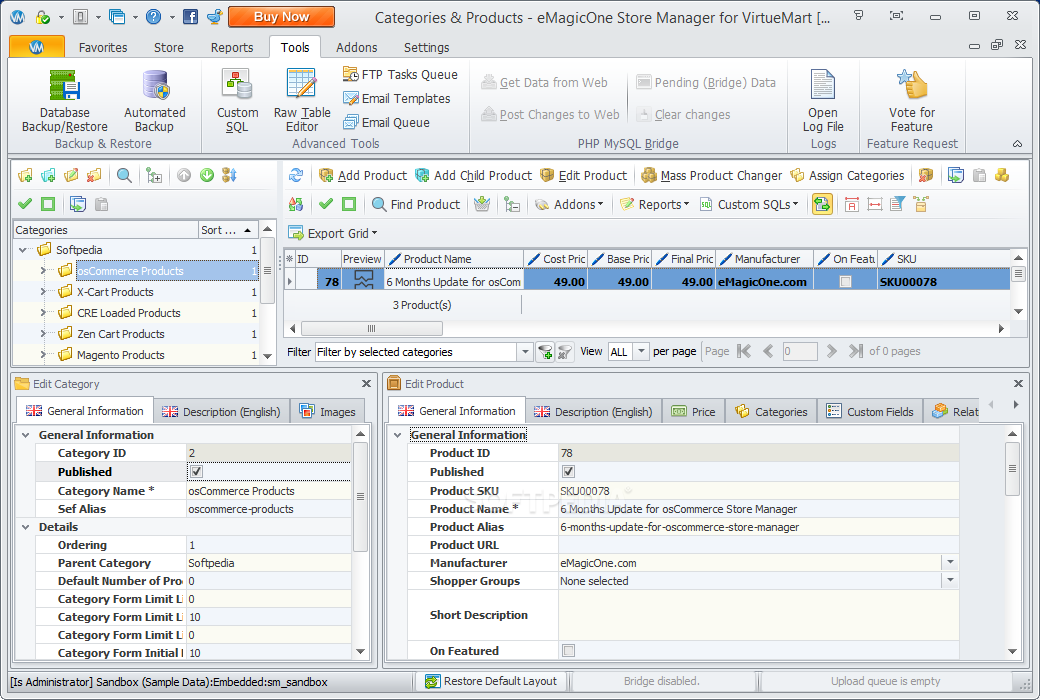Click Edit Product toolbar button

pos(583,175)
